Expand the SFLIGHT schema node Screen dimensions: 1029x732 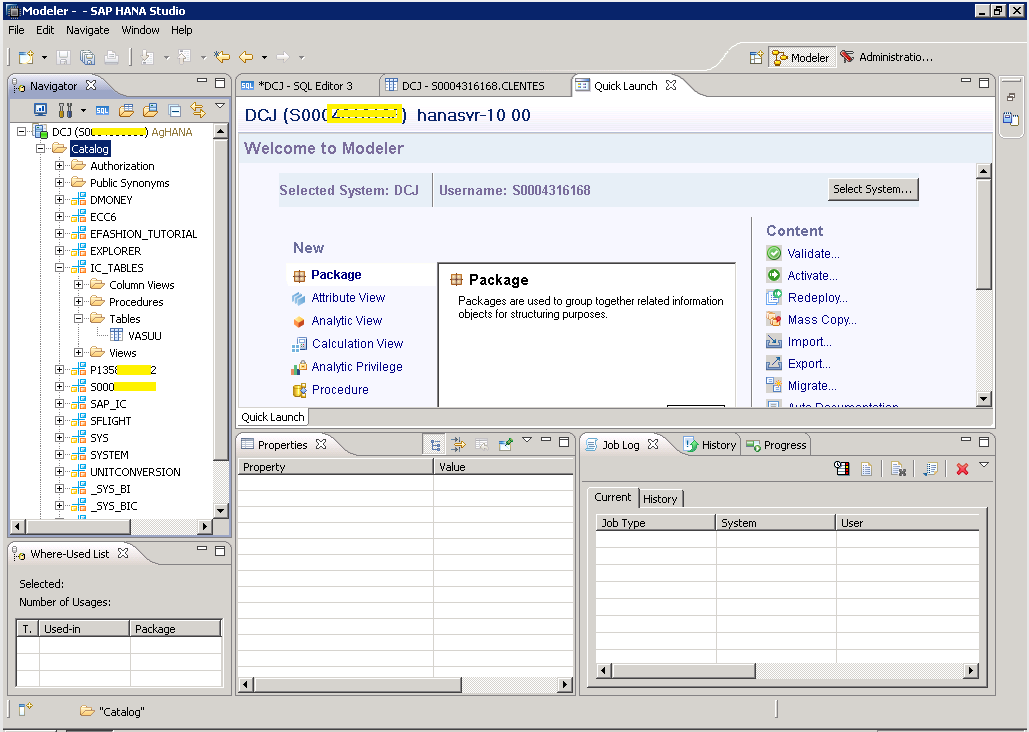60,421
